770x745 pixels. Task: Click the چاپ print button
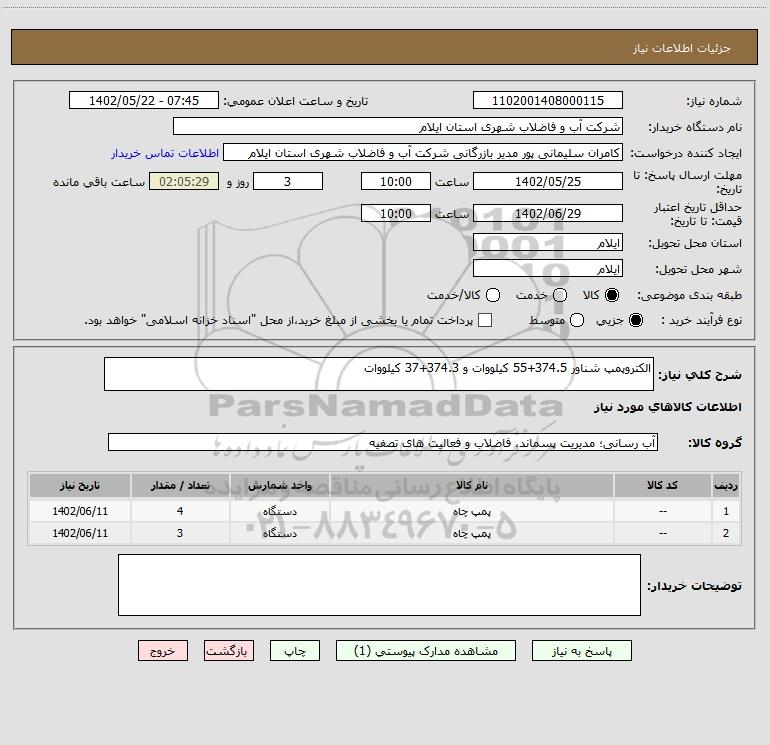[295, 651]
